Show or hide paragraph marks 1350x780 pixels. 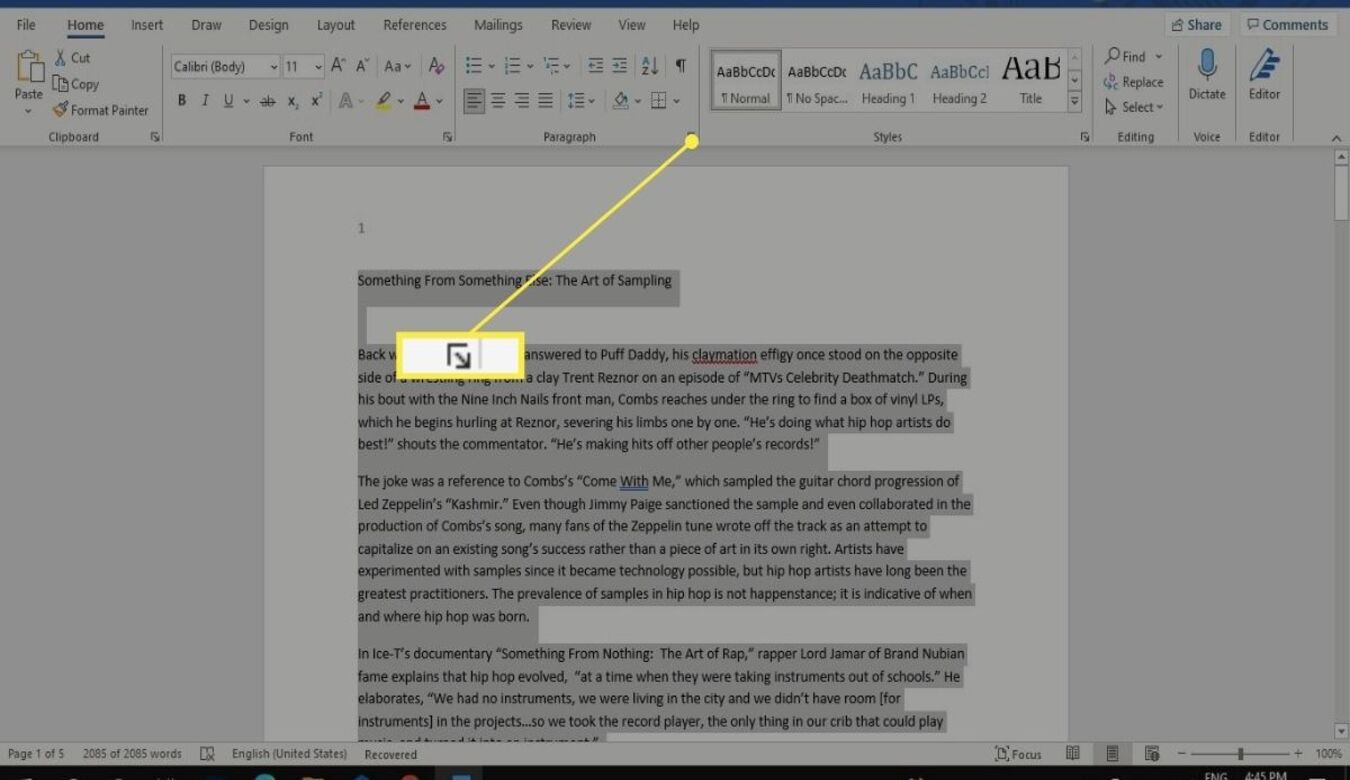pyautogui.click(x=680, y=66)
